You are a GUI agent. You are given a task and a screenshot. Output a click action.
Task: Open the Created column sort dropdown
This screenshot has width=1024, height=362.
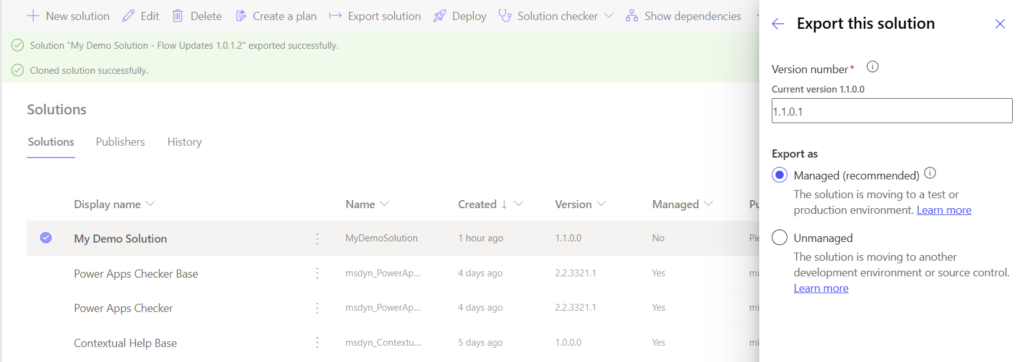pos(519,204)
